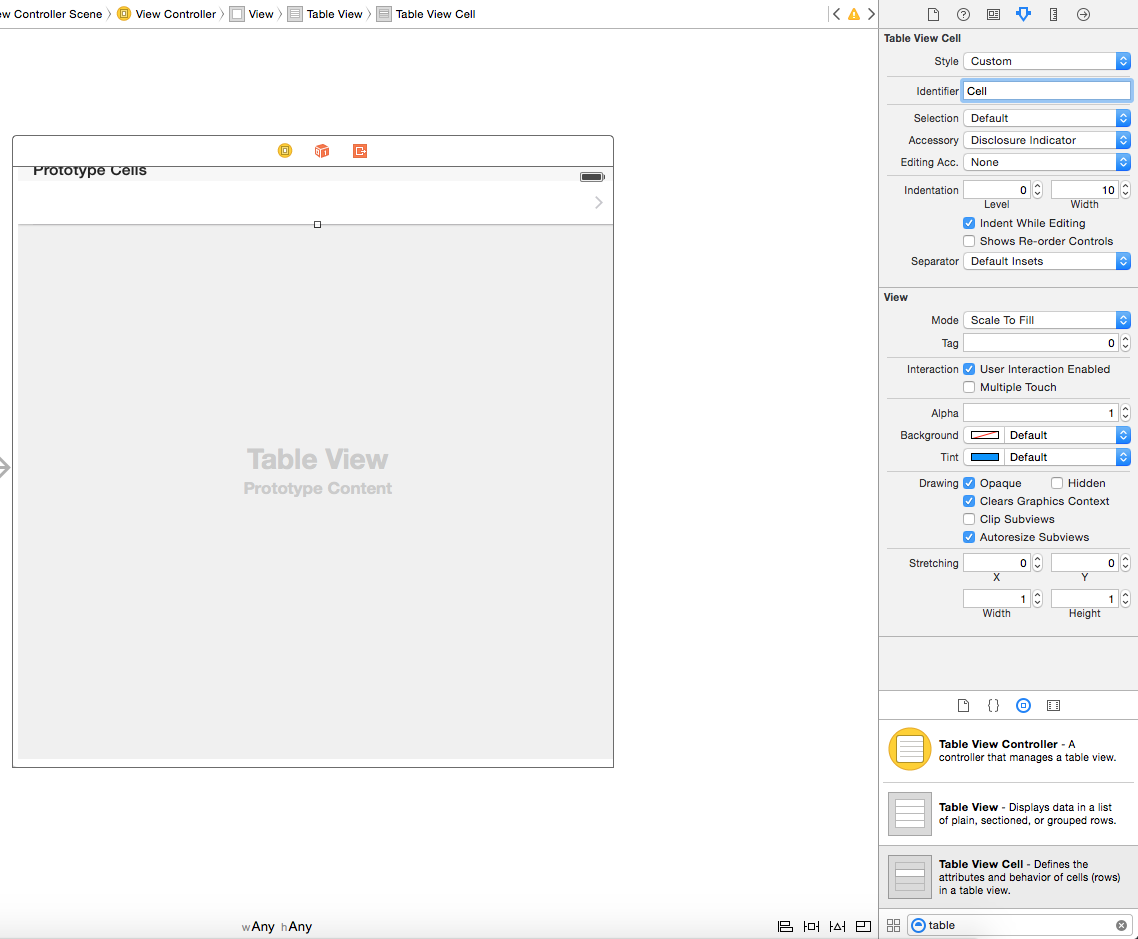Show the Connections inspector
This screenshot has height=939, width=1138.
pyautogui.click(x=1083, y=15)
